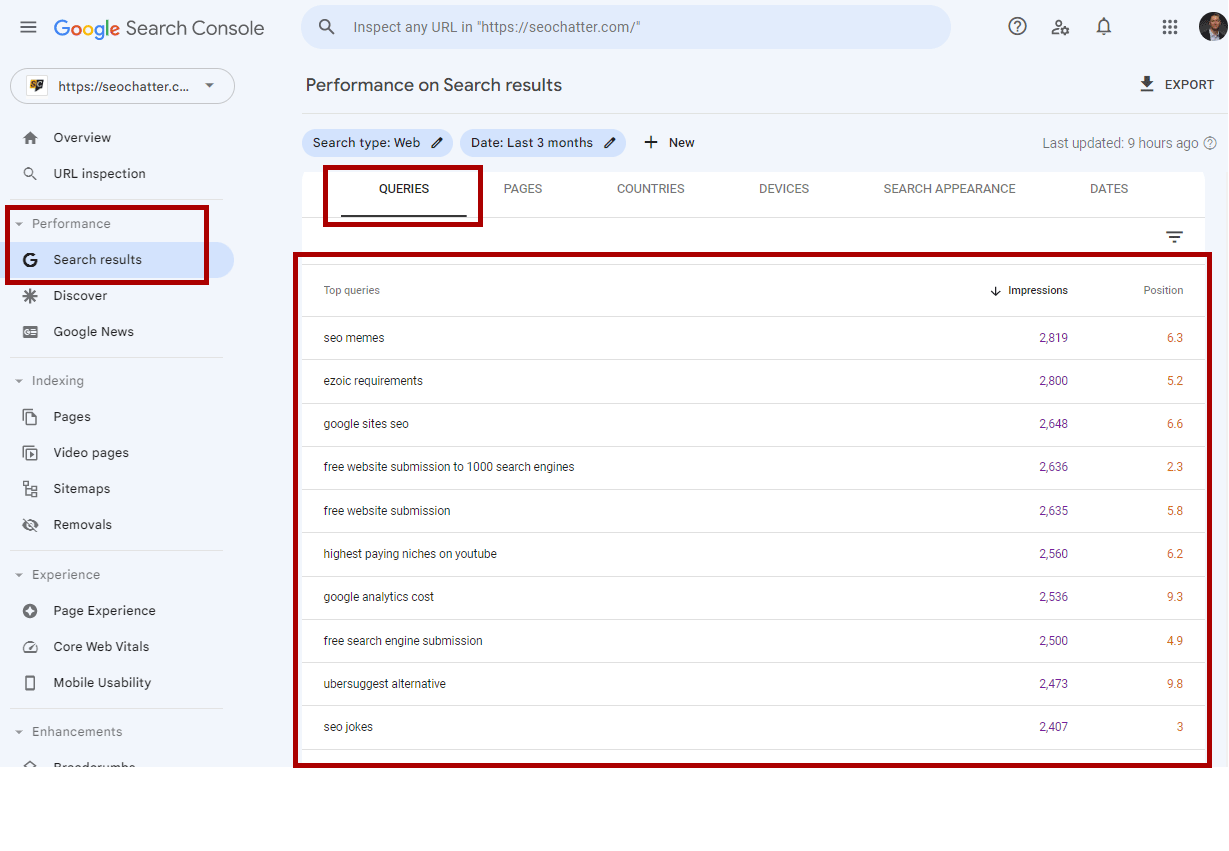Switch to the Dates tab
1229x851 pixels.
pyautogui.click(x=1109, y=189)
